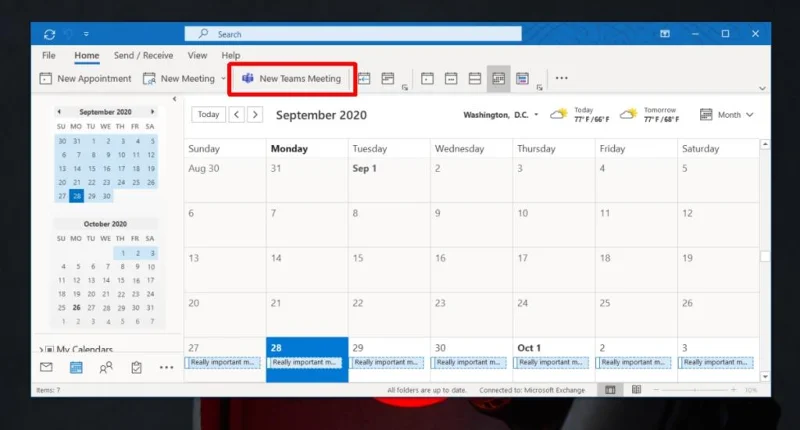This screenshot has width=800, height=430.
Task: Click the Connected to Microsoft Exchange status
Action: pyautogui.click(x=532, y=390)
